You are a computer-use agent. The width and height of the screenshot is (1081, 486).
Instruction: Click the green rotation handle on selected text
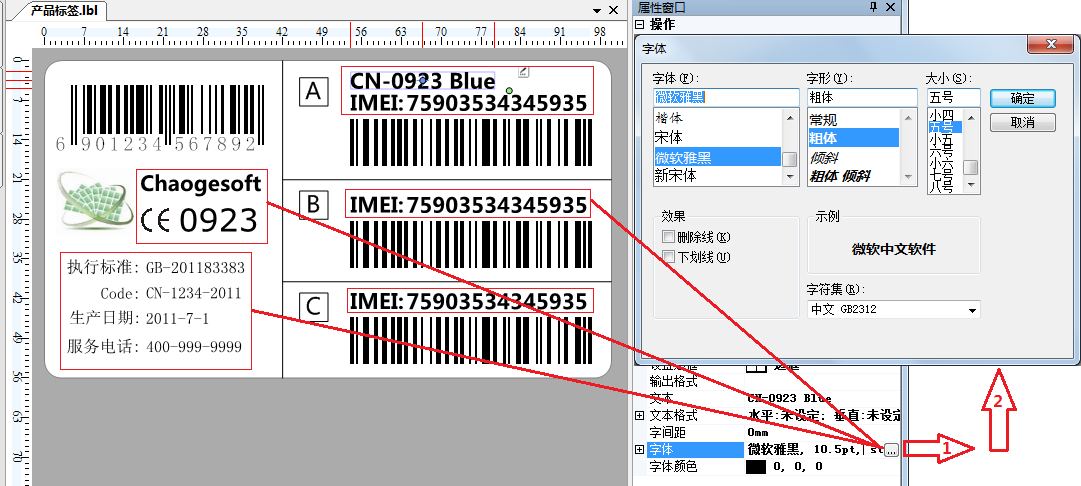tap(509, 90)
